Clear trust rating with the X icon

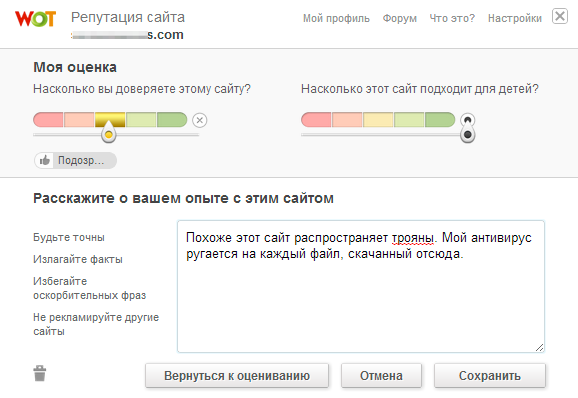(x=199, y=120)
